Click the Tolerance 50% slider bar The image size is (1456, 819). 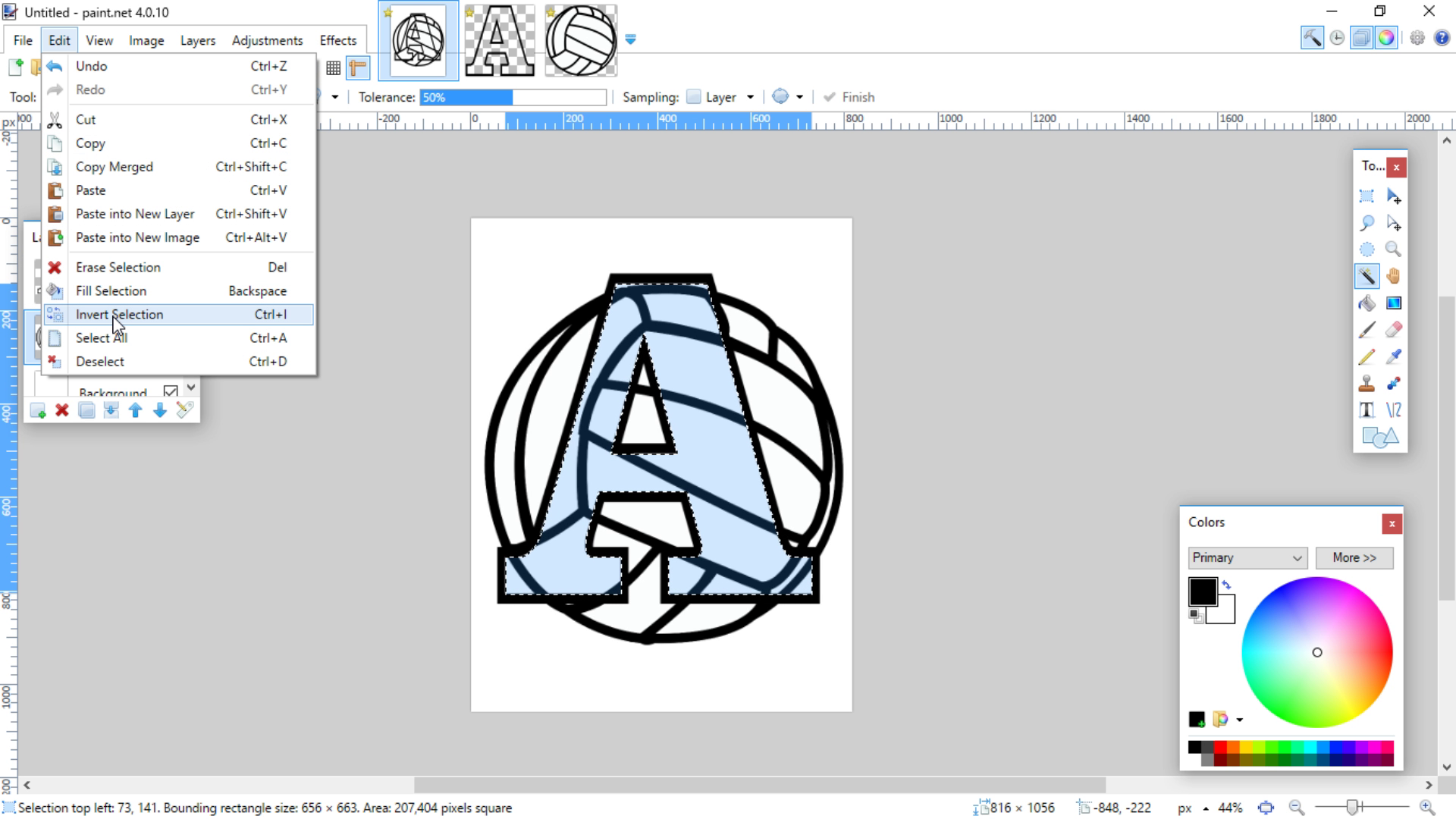[513, 97]
